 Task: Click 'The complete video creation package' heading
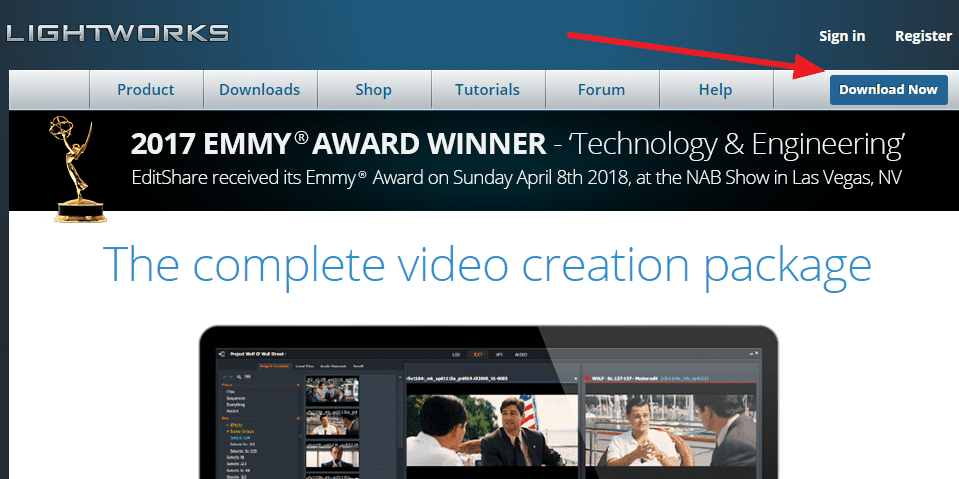(x=487, y=262)
